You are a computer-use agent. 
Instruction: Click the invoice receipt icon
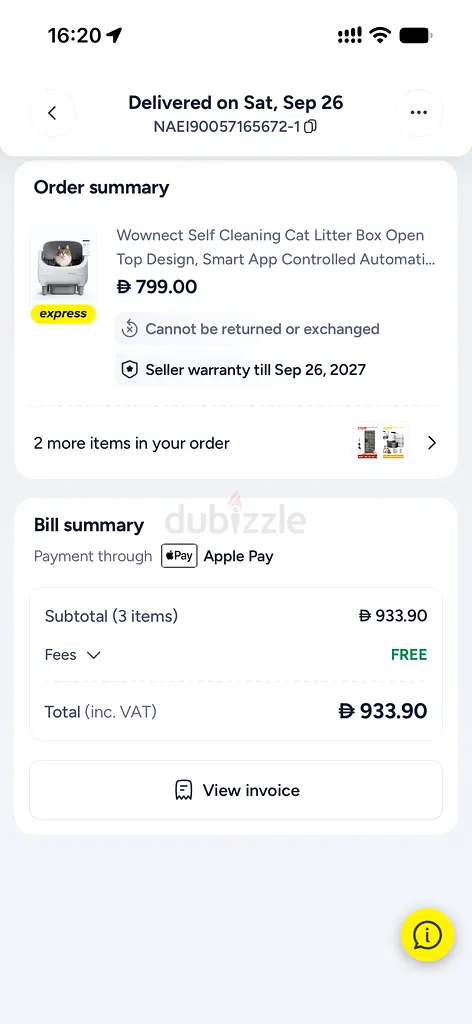click(x=183, y=790)
